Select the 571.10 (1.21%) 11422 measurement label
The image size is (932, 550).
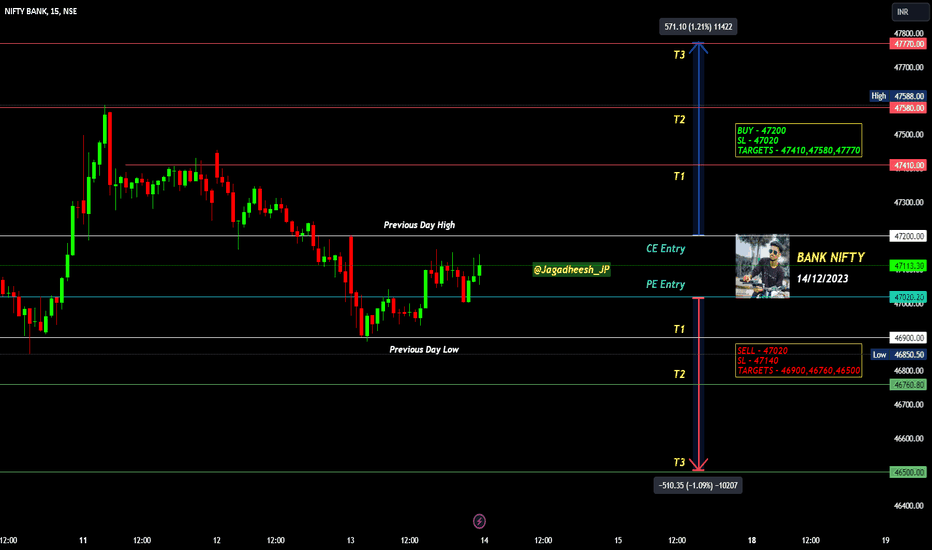click(698, 27)
